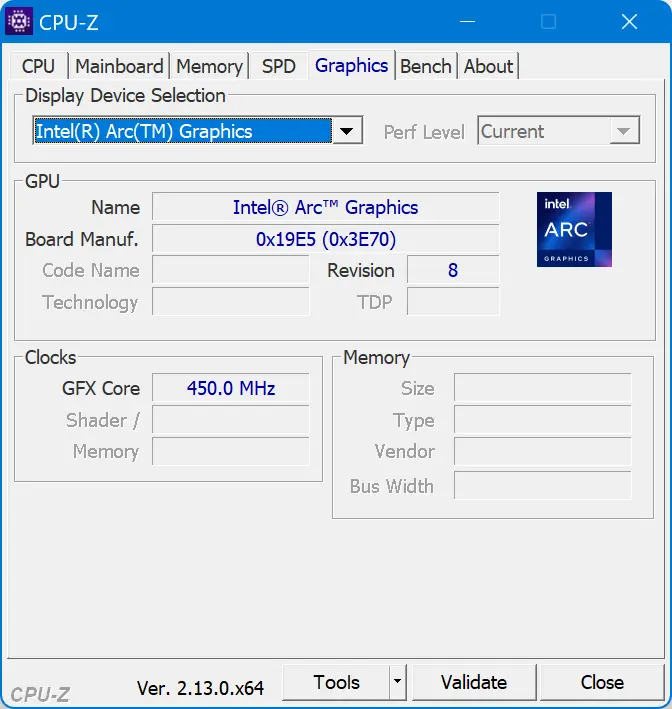
Task: Click the Board Manuf. label
Action: click(x=82, y=239)
